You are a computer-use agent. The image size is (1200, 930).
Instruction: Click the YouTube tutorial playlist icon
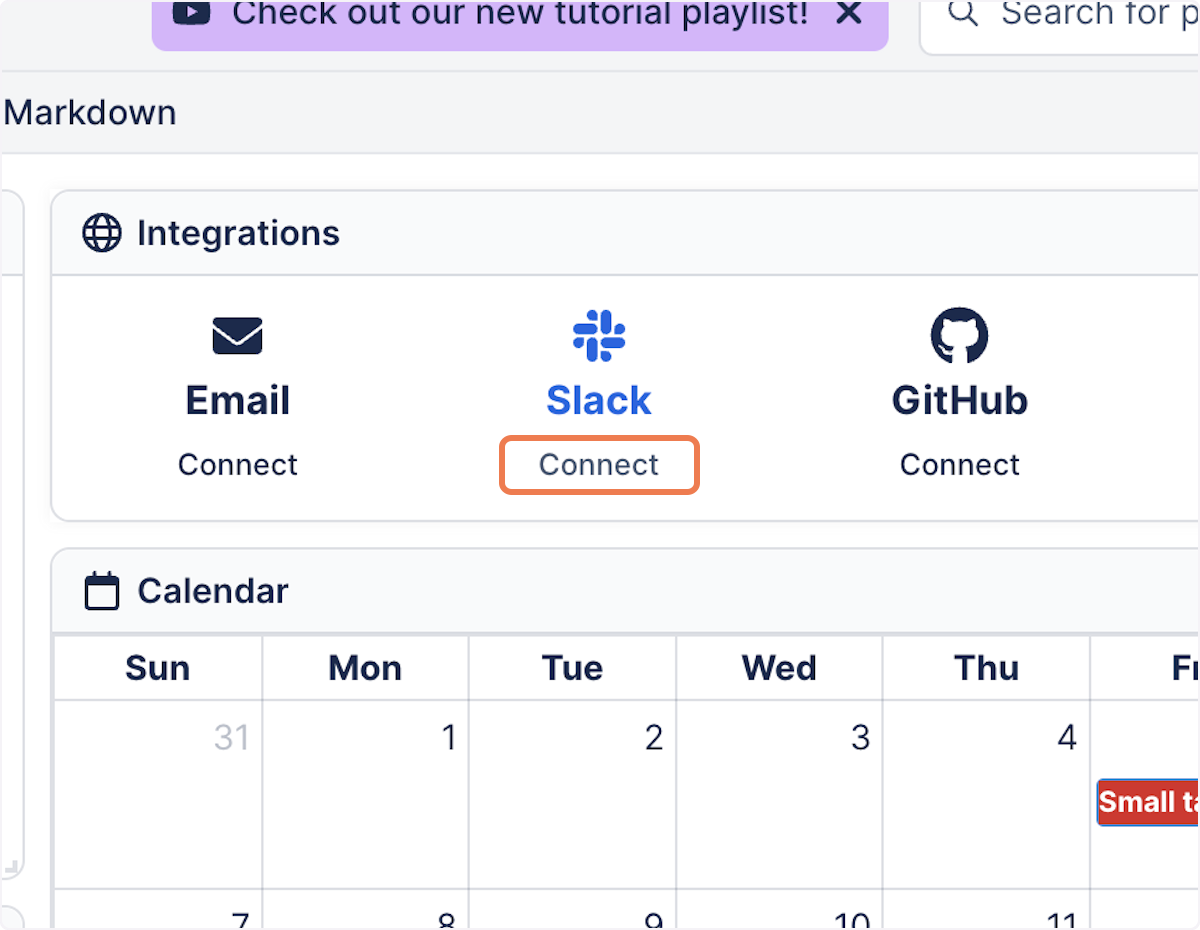pyautogui.click(x=192, y=13)
